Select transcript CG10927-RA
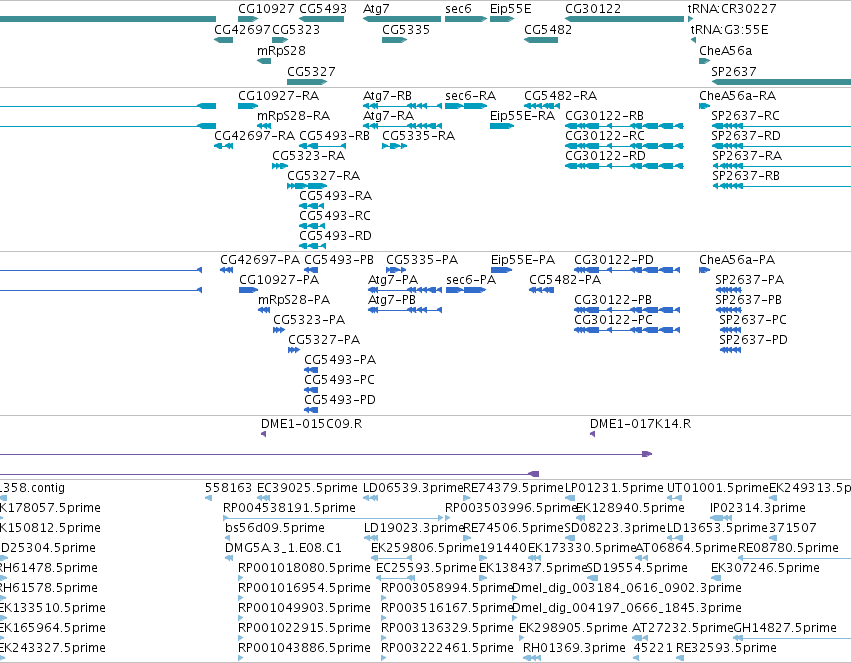The height and width of the screenshot is (663, 851). (278, 96)
